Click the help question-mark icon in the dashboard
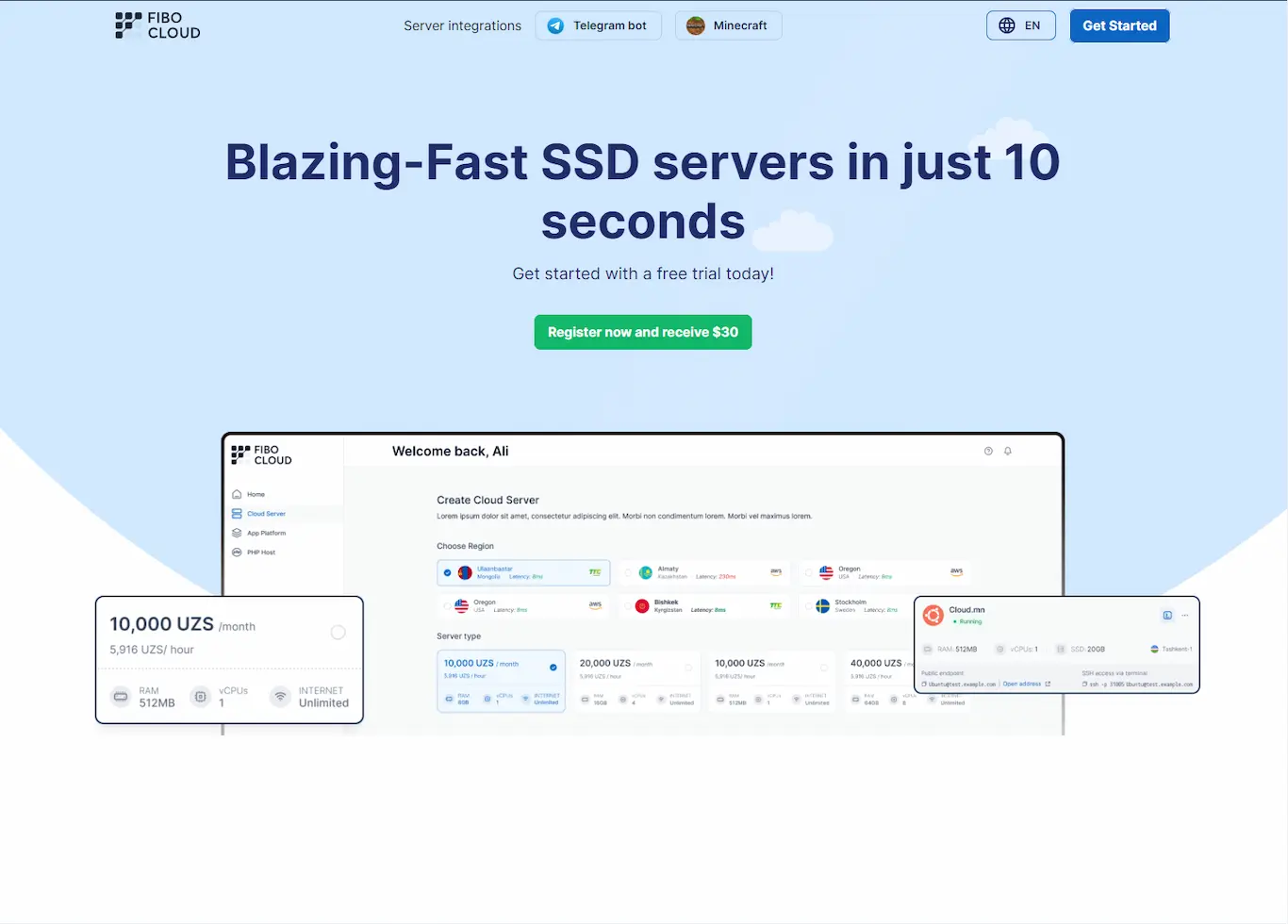The height and width of the screenshot is (924, 1288). [x=988, y=451]
